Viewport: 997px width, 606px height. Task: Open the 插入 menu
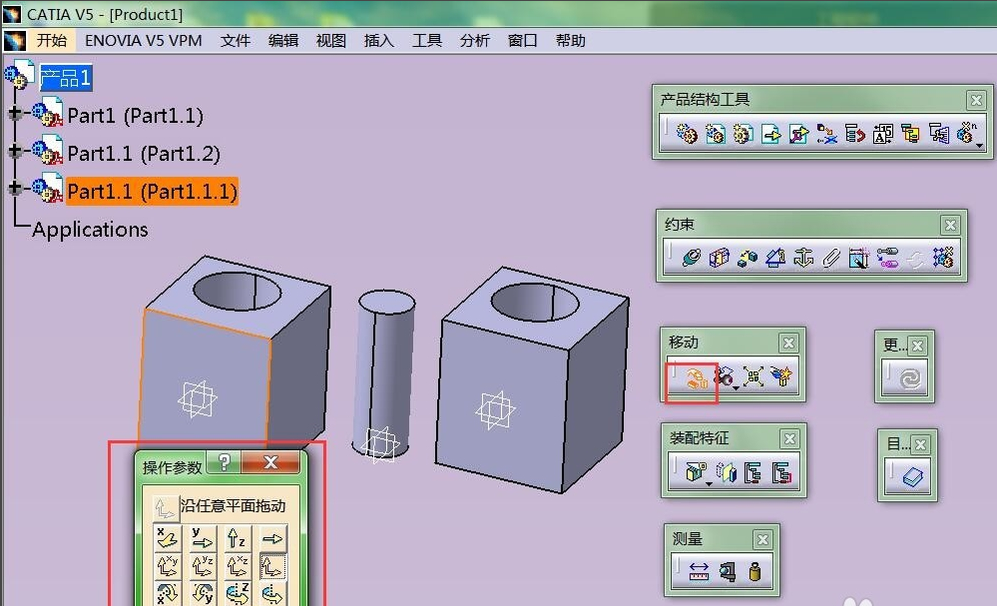[378, 41]
